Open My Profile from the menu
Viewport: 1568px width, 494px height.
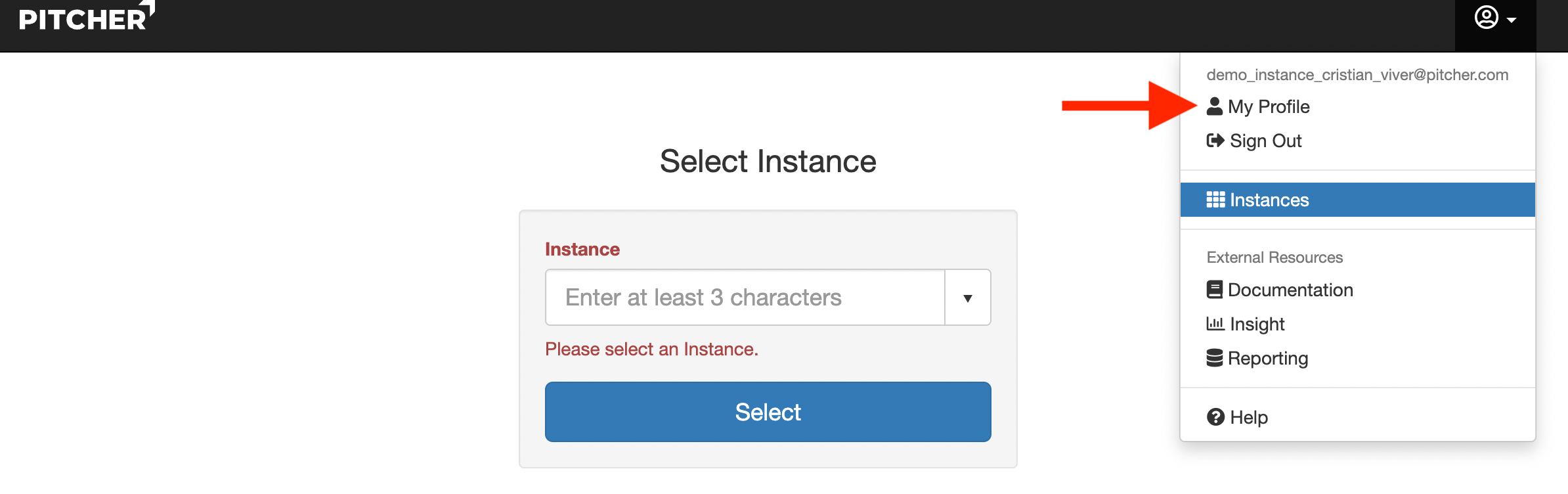click(x=1269, y=106)
